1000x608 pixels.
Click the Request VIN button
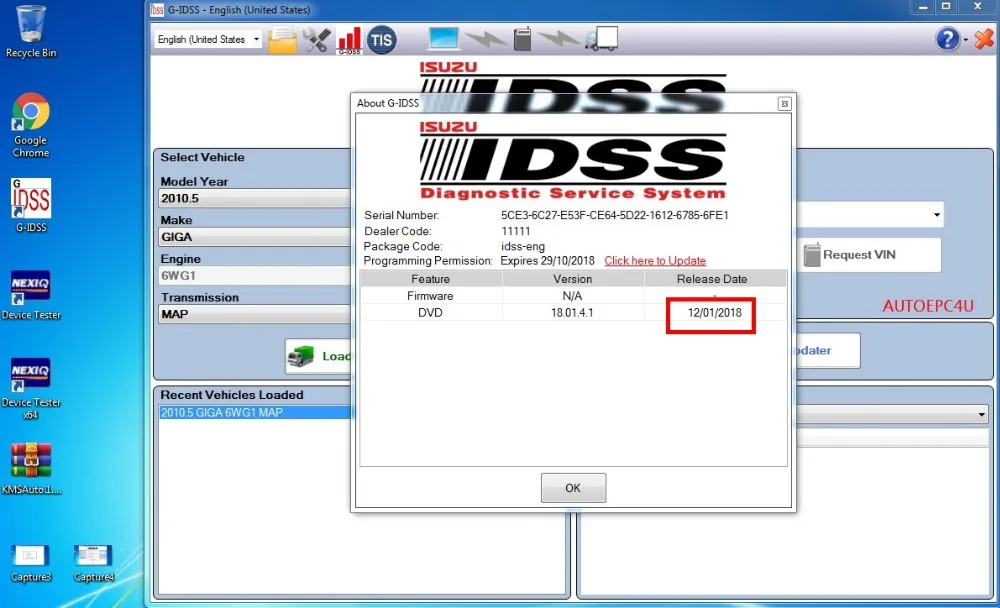869,255
